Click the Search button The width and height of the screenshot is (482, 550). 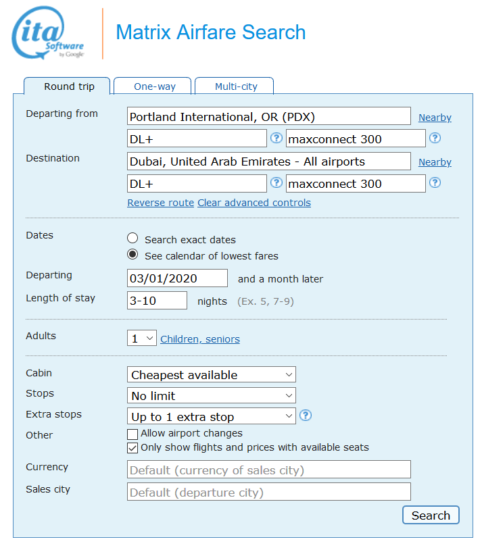(x=431, y=515)
